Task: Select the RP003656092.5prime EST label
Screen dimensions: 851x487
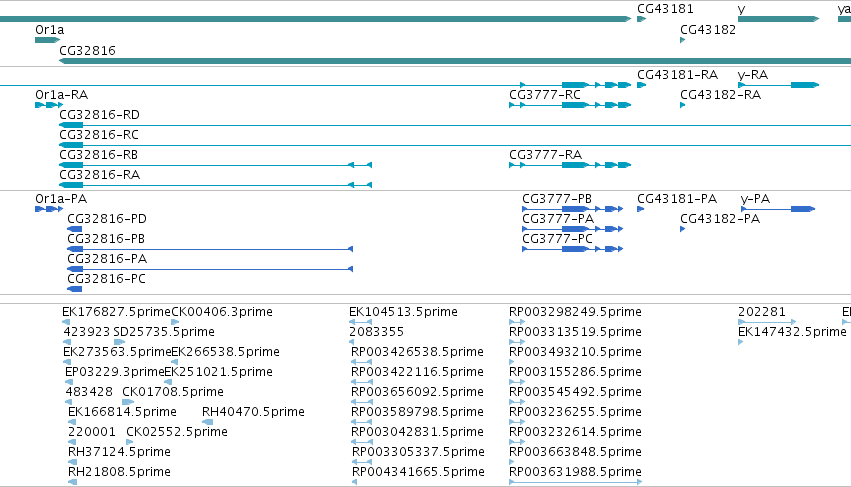Action: (x=417, y=392)
